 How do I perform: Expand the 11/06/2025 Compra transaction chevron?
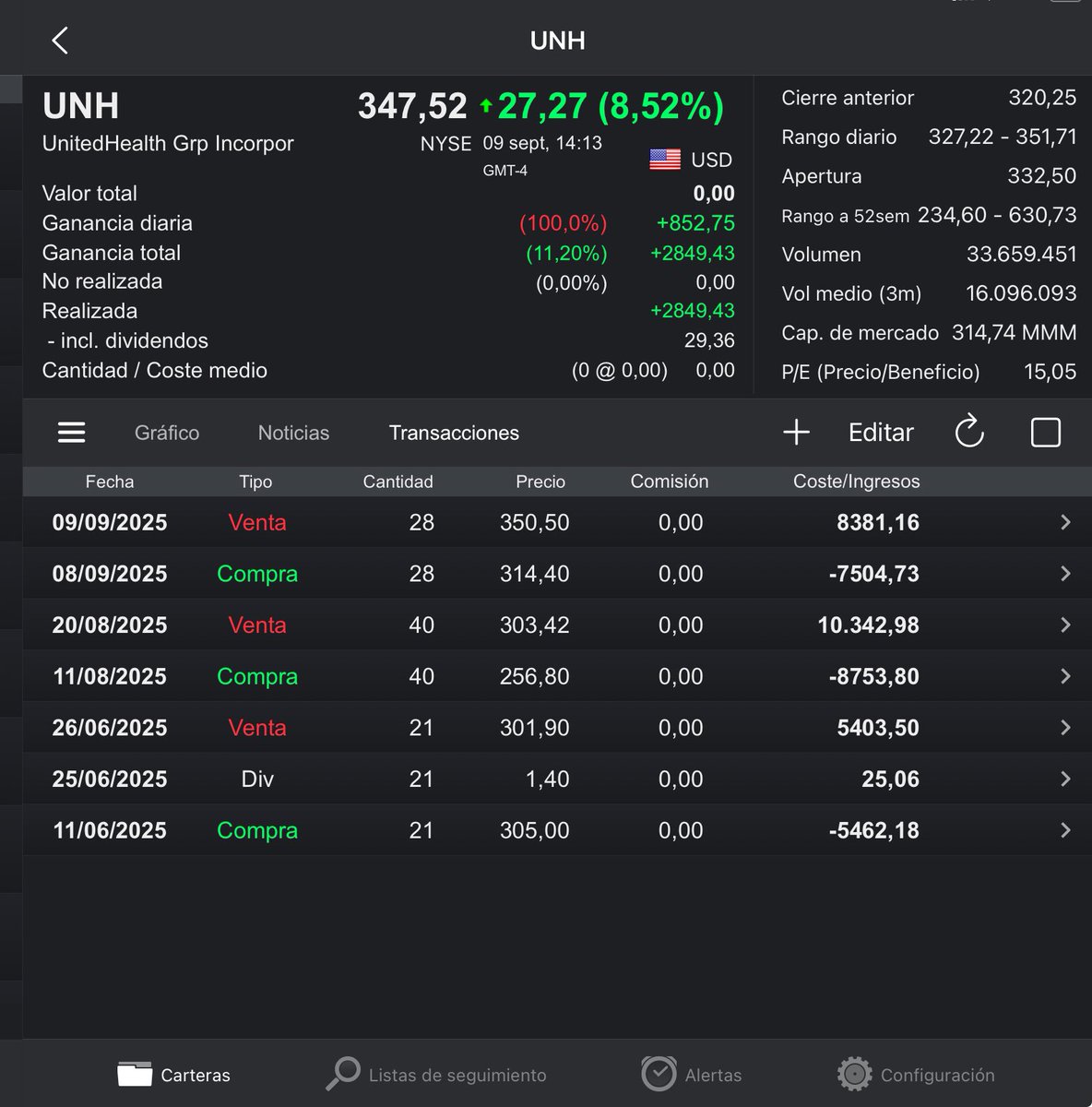coord(1065,830)
